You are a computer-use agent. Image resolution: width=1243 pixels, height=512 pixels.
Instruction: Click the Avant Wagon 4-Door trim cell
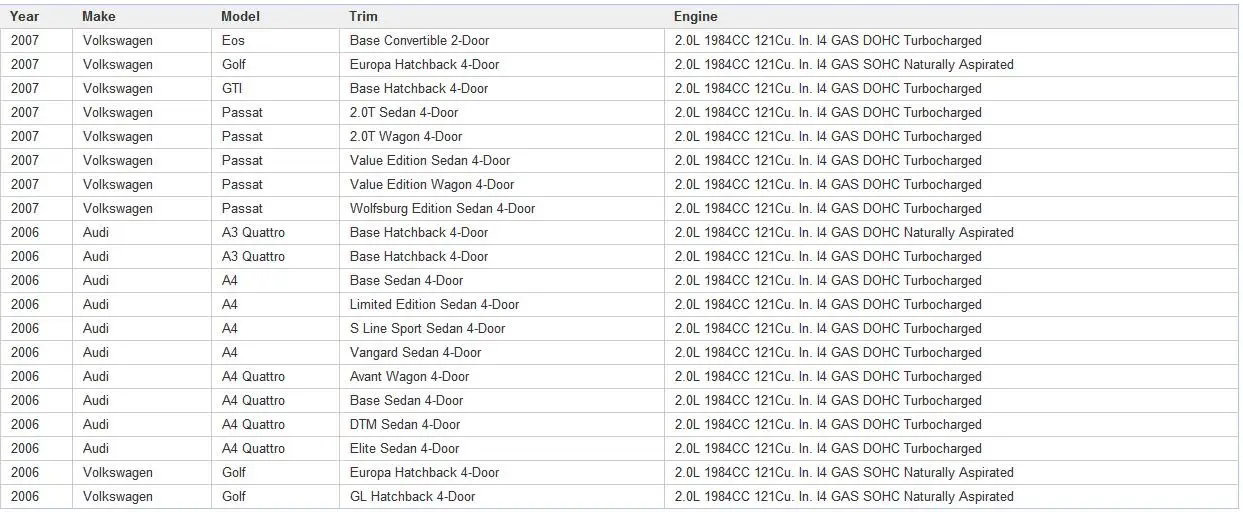[x=409, y=377]
